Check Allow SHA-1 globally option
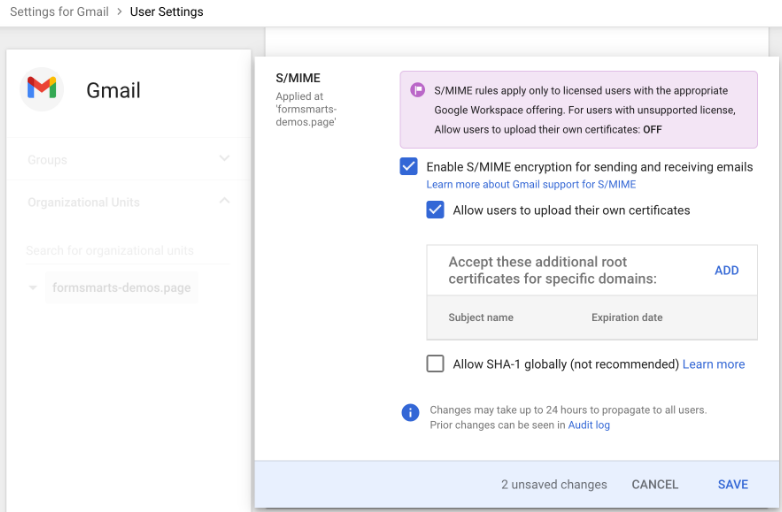782x512 pixels. [435, 363]
